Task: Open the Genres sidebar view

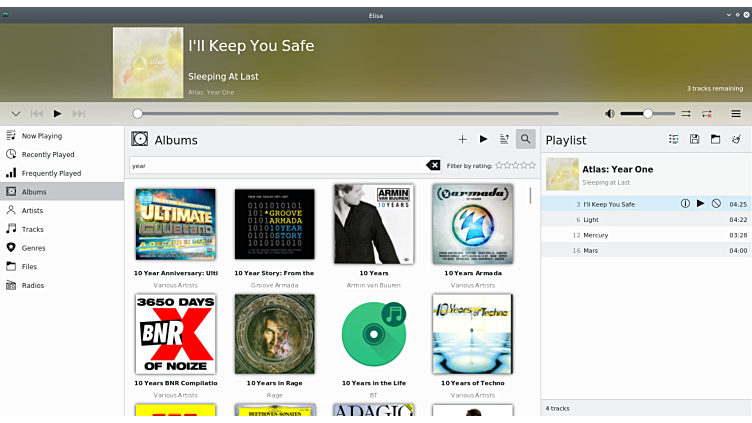Action: (33, 247)
